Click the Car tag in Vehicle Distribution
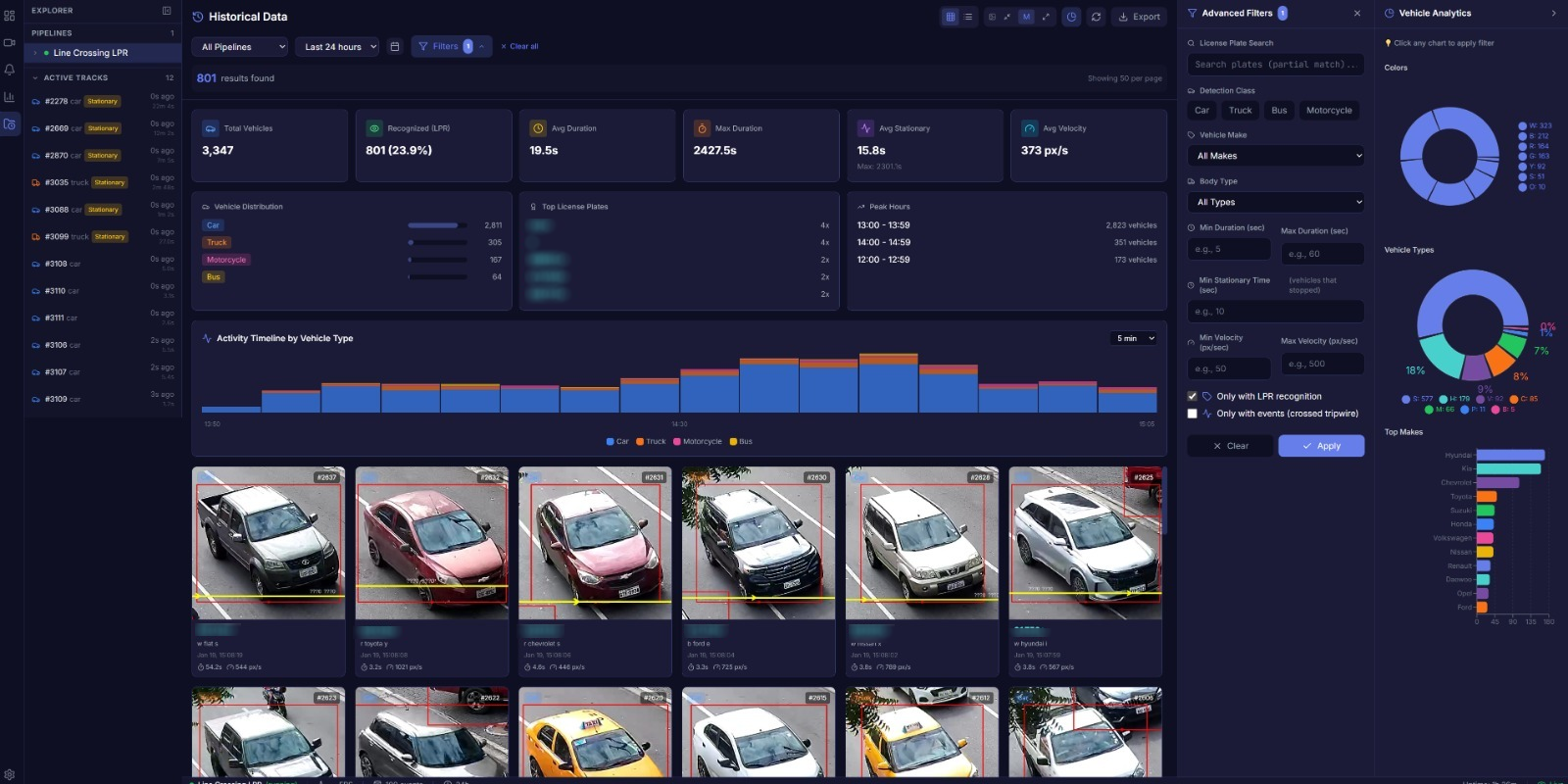Viewport: 1568px width, 784px height. [213, 225]
